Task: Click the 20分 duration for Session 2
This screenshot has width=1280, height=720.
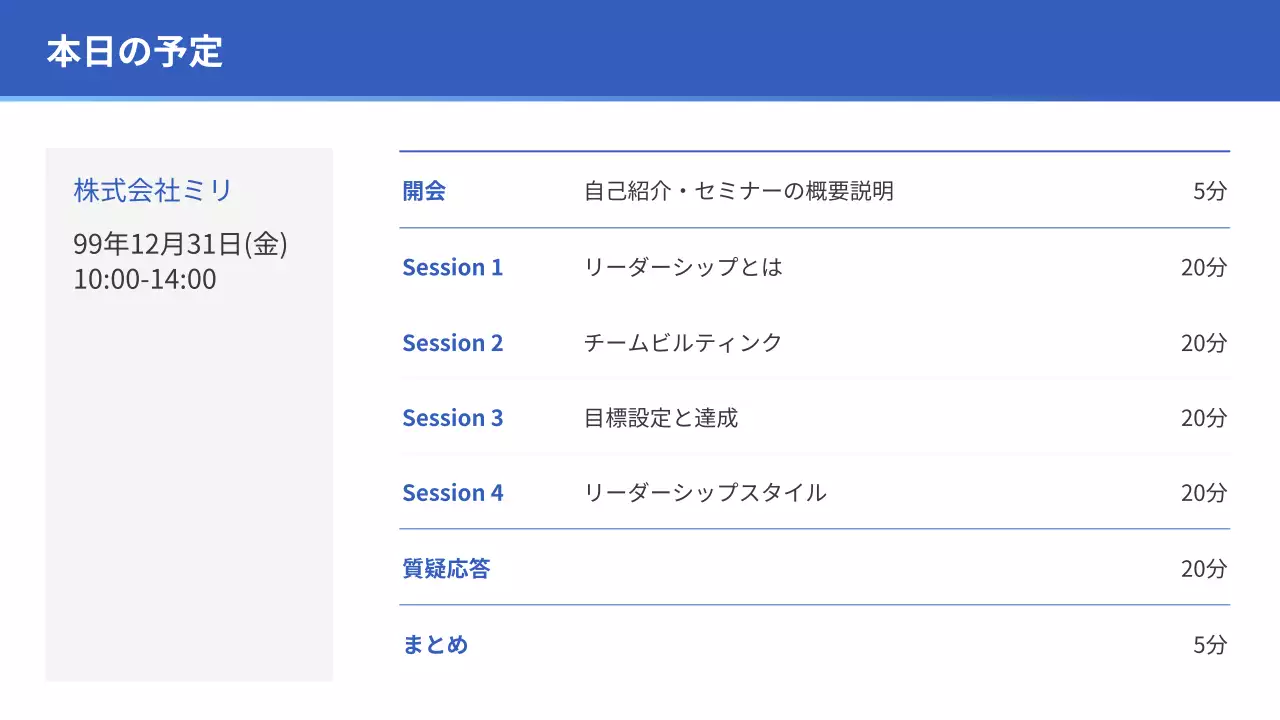Action: (x=1203, y=343)
